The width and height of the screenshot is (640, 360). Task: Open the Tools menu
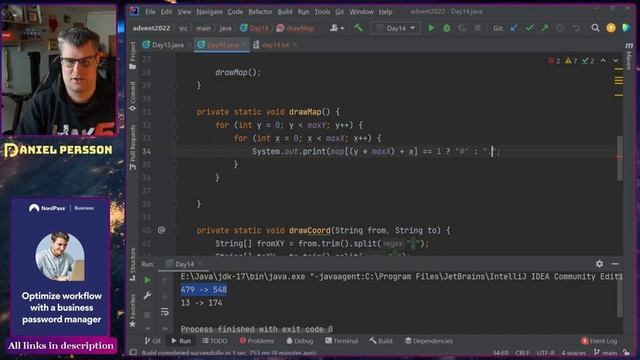322,11
